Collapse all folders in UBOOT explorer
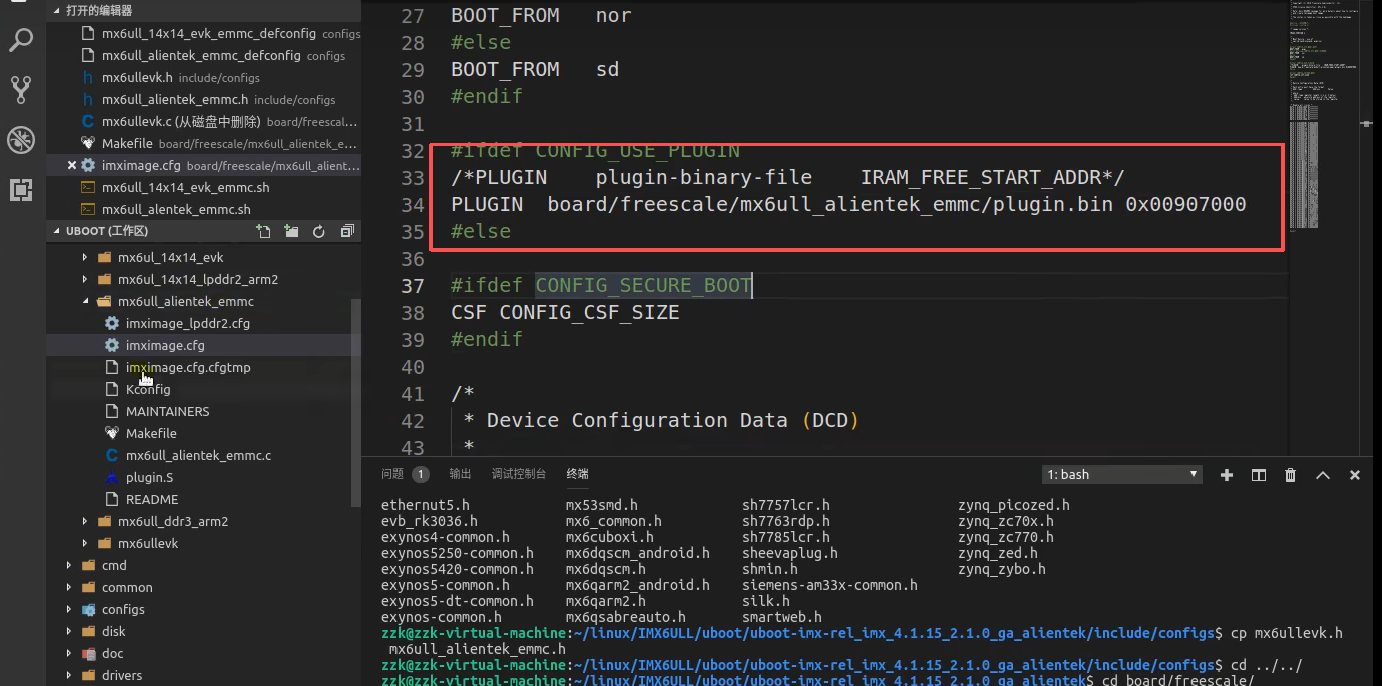Screen dimensions: 1382x686 [347, 231]
